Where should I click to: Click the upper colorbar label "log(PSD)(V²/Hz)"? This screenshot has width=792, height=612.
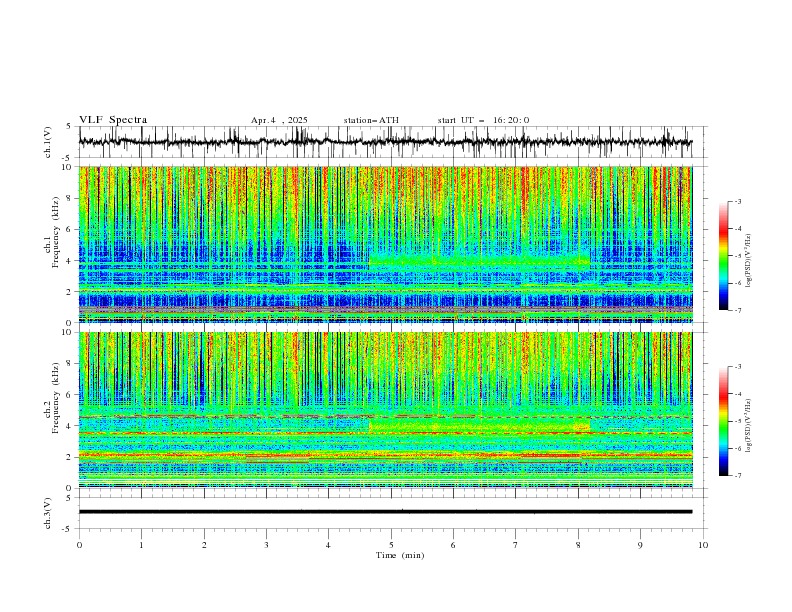tap(749, 261)
